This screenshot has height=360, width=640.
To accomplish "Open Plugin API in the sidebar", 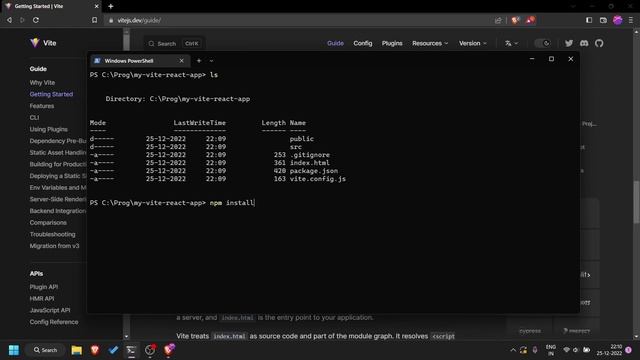I will tap(44, 287).
